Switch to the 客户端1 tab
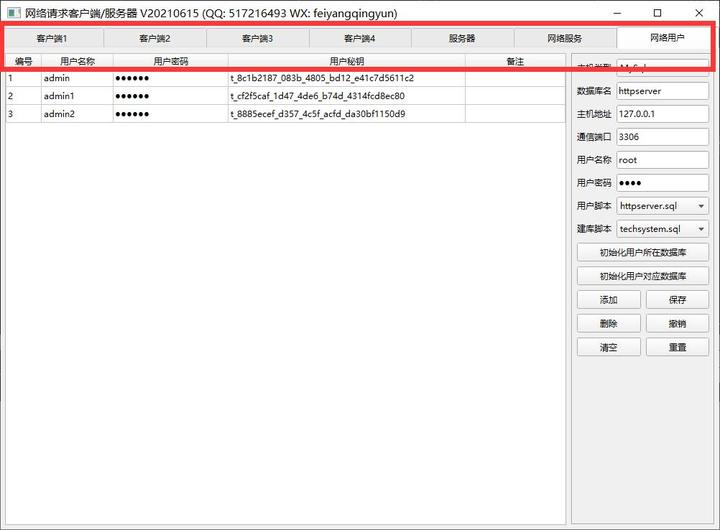The height and width of the screenshot is (530, 720). [x=52, y=39]
